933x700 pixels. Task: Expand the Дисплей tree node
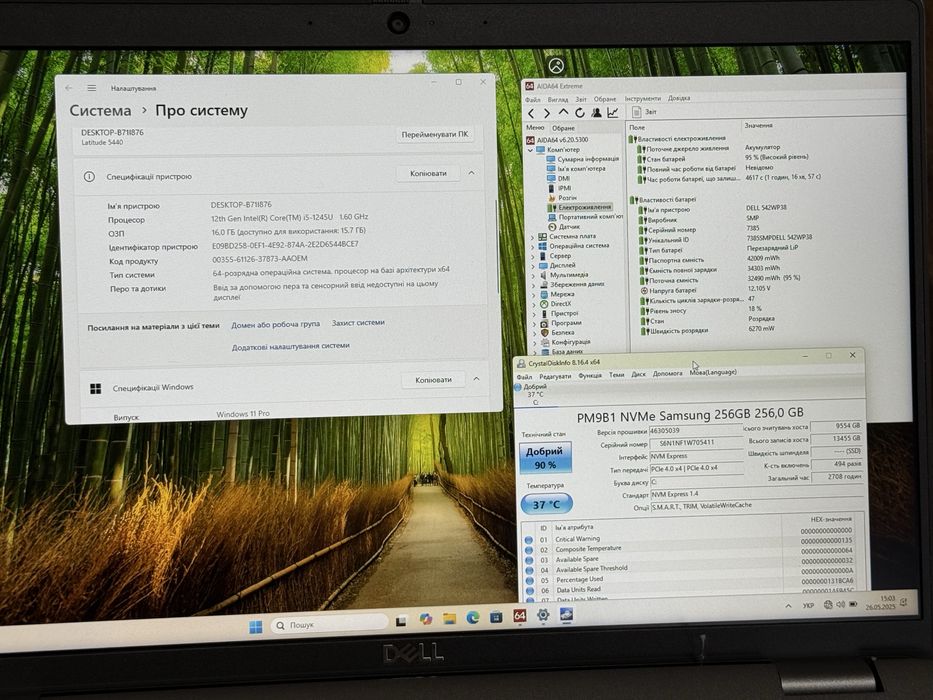pos(533,266)
